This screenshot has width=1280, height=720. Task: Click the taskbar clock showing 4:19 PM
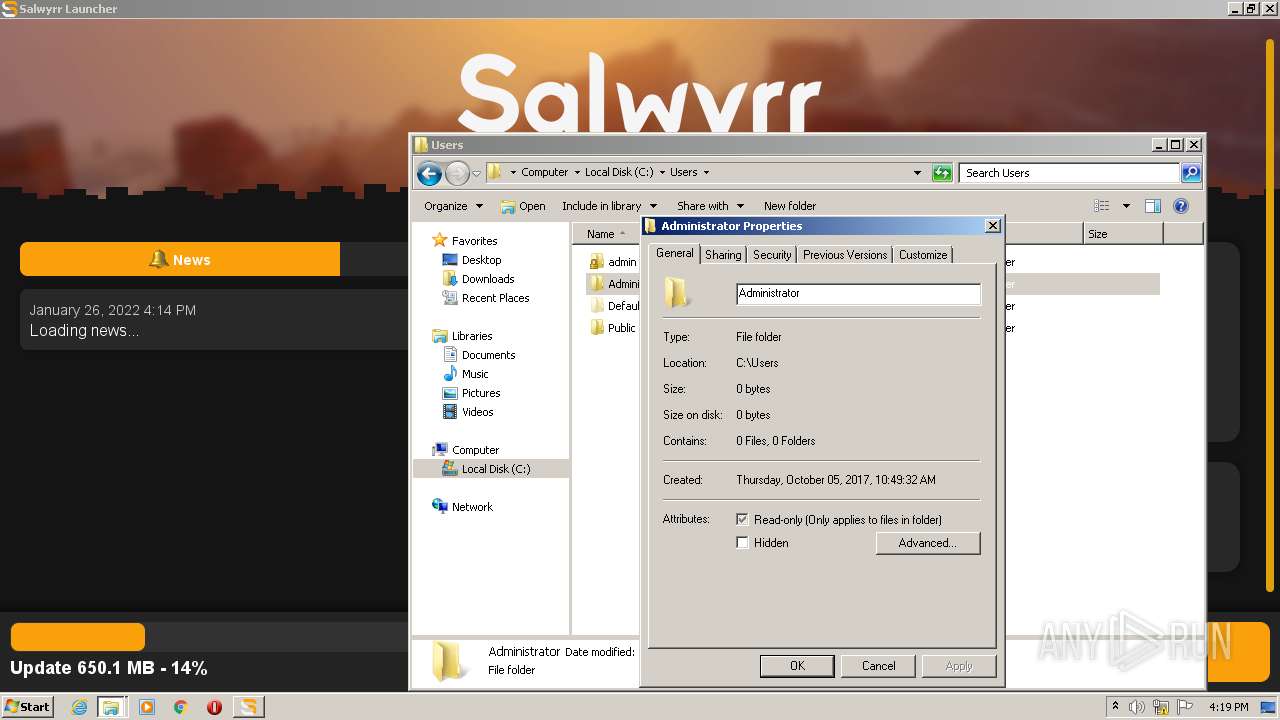[1228, 707]
